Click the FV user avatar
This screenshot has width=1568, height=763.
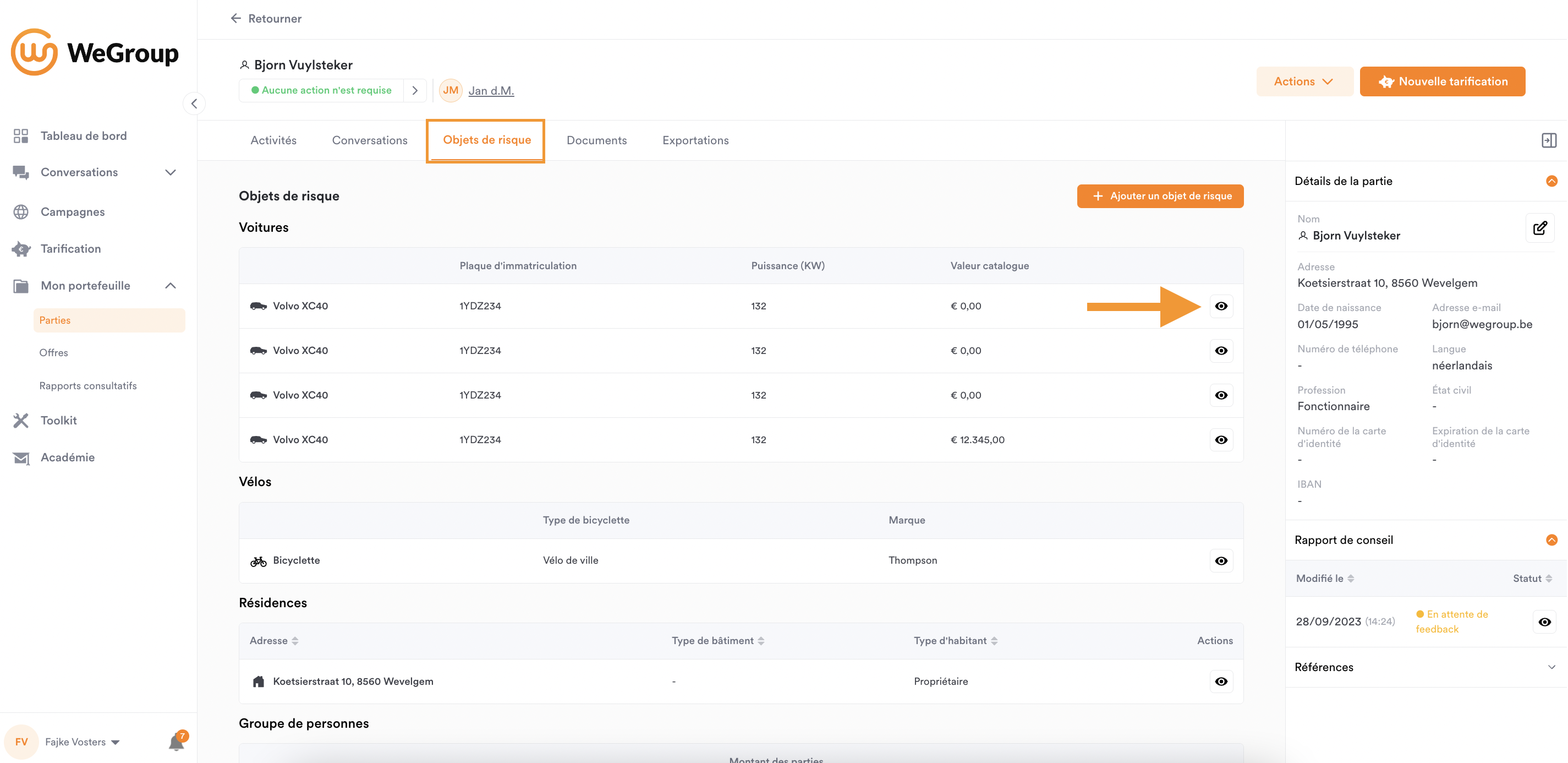coord(21,742)
